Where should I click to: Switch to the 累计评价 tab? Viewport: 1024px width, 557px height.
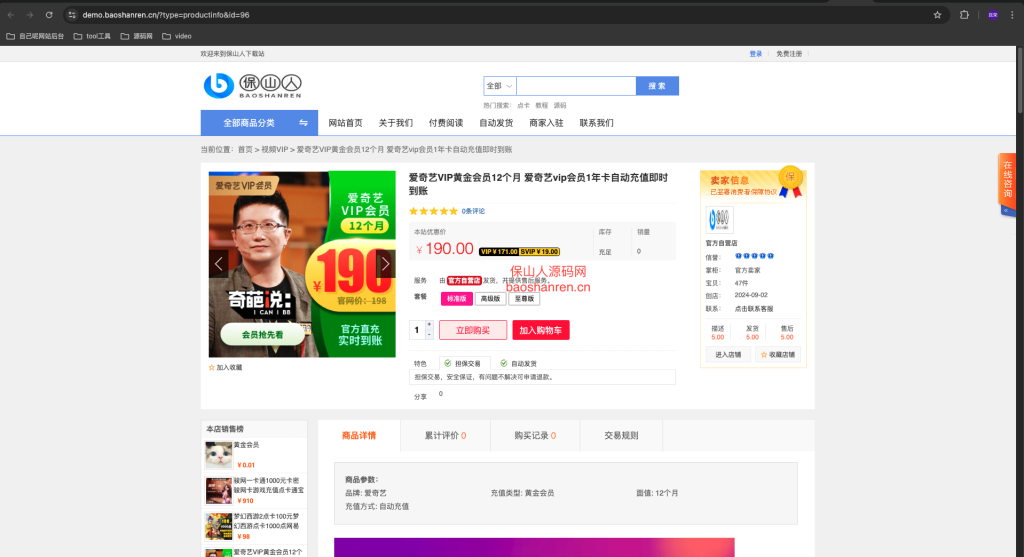pyautogui.click(x=445, y=436)
